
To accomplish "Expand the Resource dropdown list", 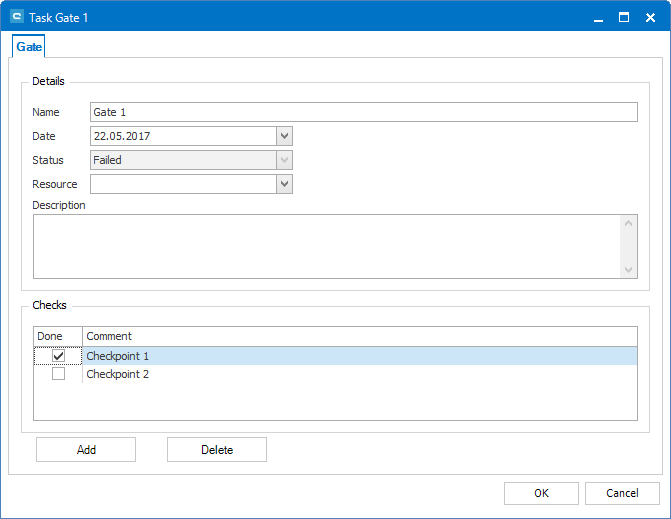I will click(x=284, y=184).
